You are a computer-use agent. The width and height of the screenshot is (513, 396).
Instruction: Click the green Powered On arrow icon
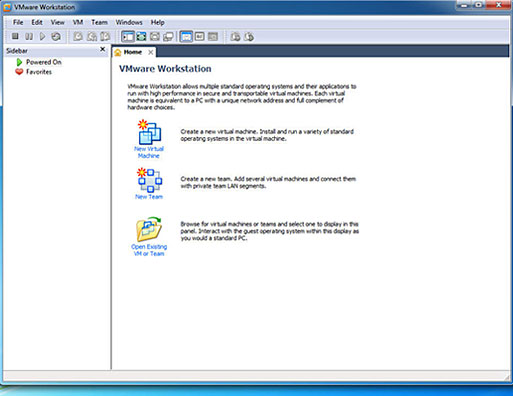point(19,62)
